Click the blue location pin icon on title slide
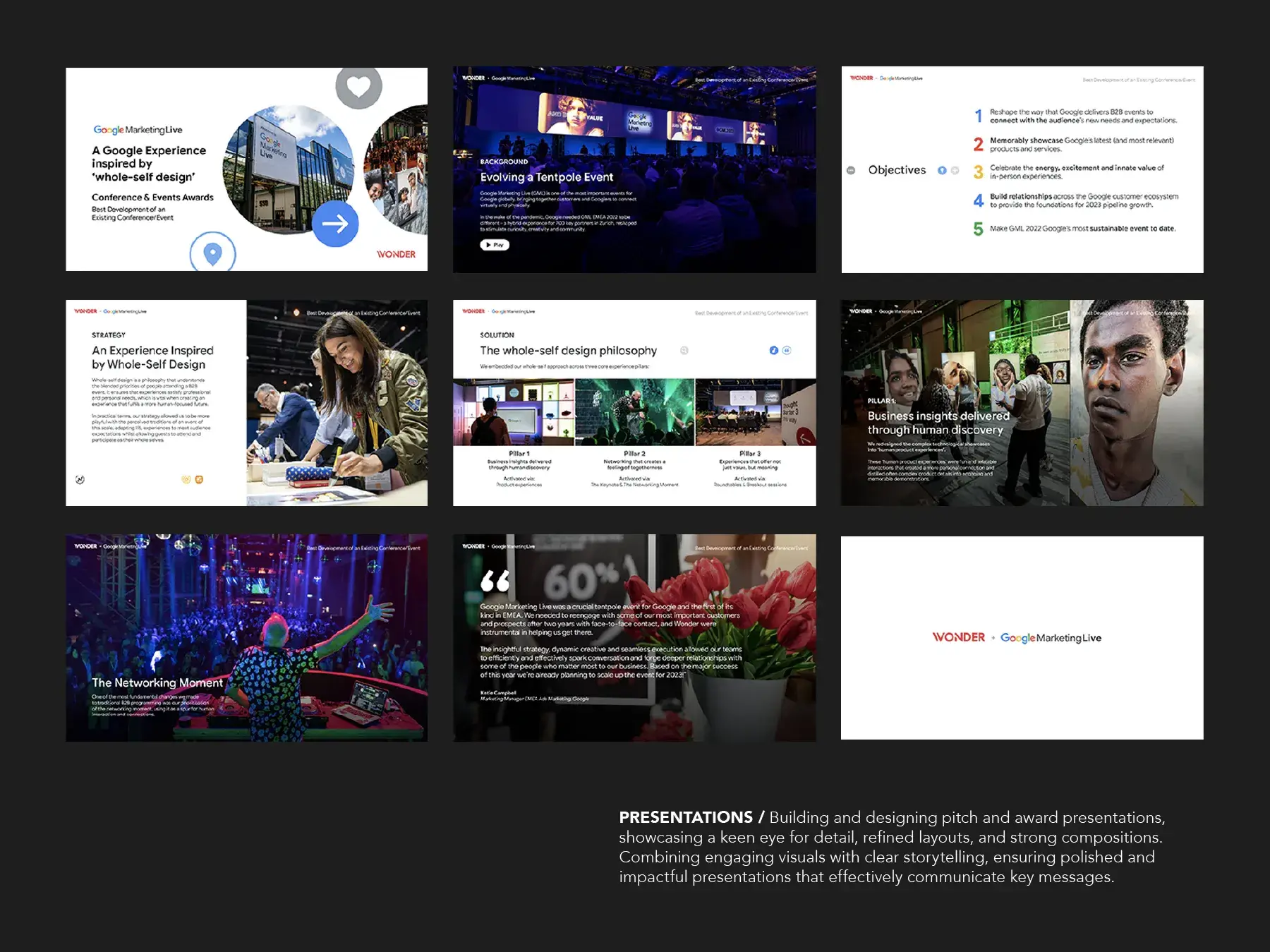Image resolution: width=1270 pixels, height=952 pixels. tap(212, 253)
